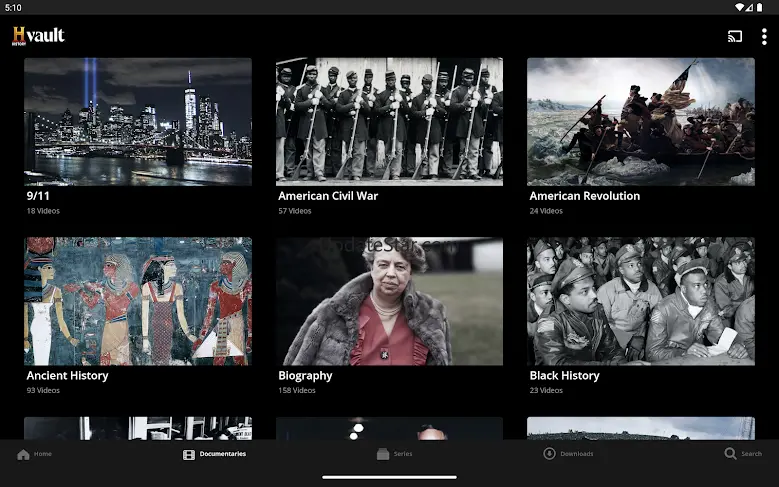This screenshot has height=487, width=779.
Task: Go to the Series tab label
Action: [403, 454]
